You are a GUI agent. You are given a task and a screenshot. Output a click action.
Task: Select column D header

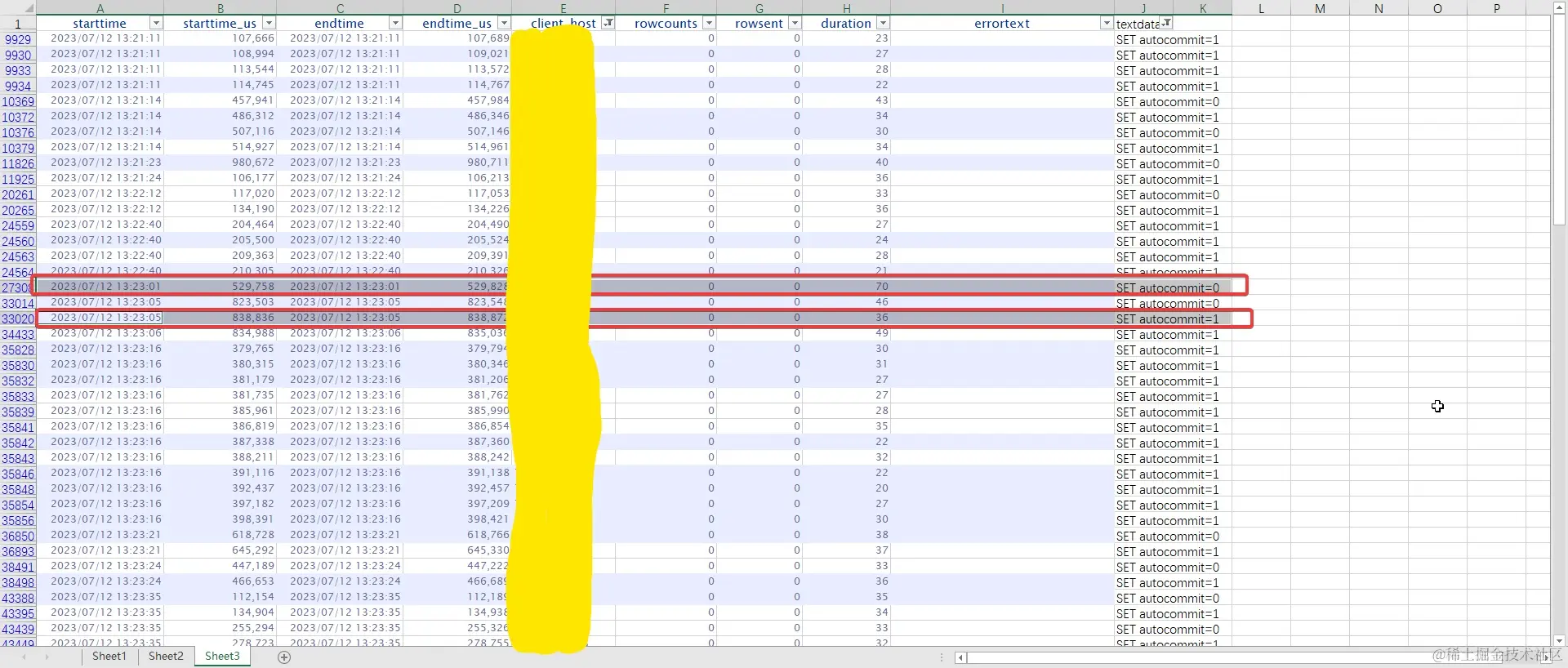[457, 8]
